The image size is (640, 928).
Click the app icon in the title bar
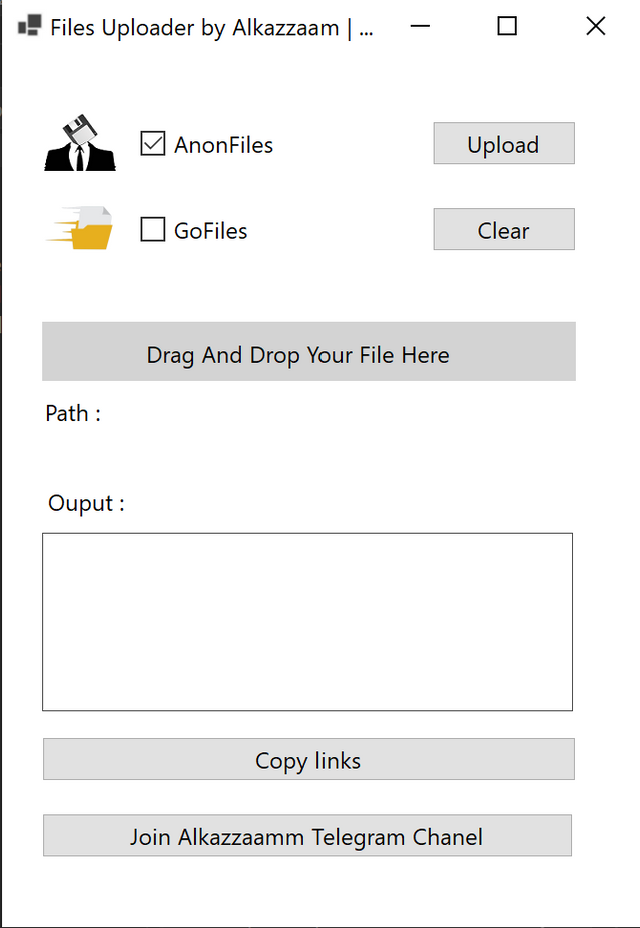tap(29, 27)
